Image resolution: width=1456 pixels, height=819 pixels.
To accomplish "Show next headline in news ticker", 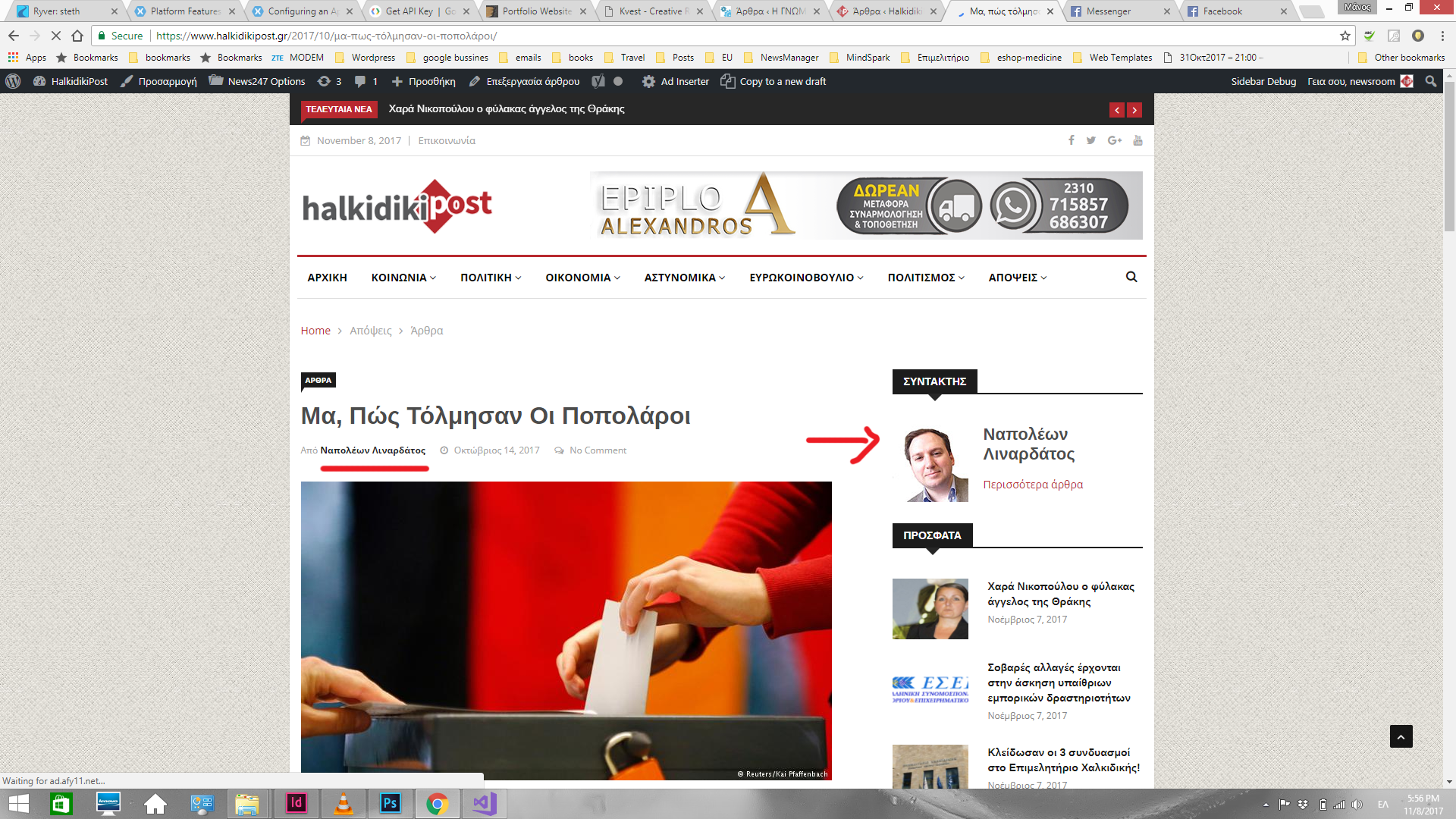I will tap(1134, 110).
